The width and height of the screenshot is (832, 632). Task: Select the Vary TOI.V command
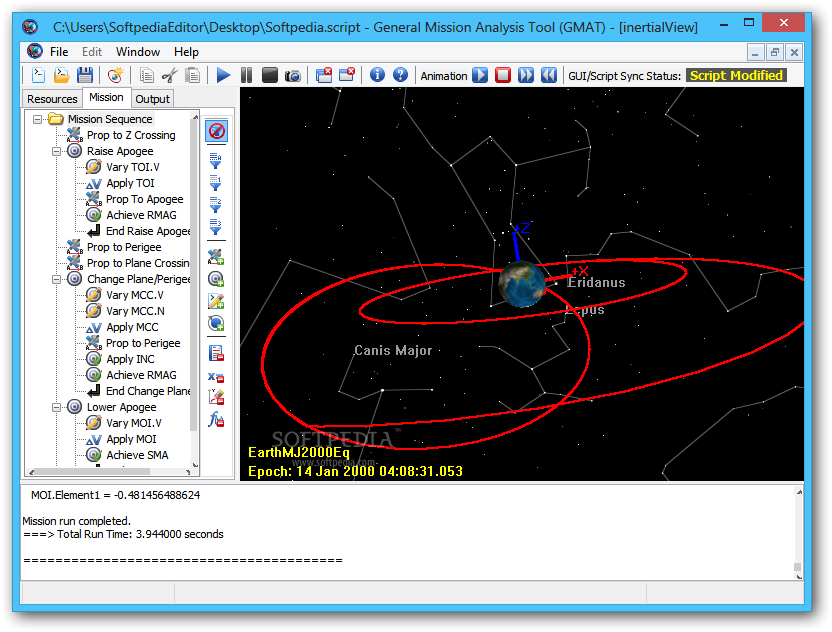(x=133, y=167)
